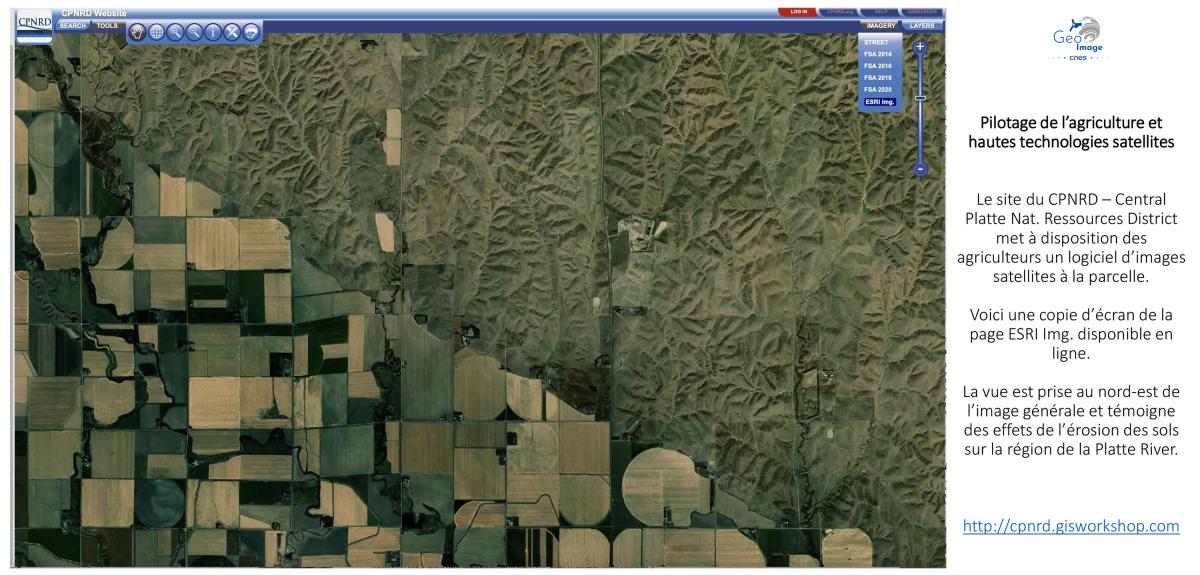This screenshot has height=575, width=1200.
Task: Click the full extent globe icon
Action: click(x=156, y=32)
